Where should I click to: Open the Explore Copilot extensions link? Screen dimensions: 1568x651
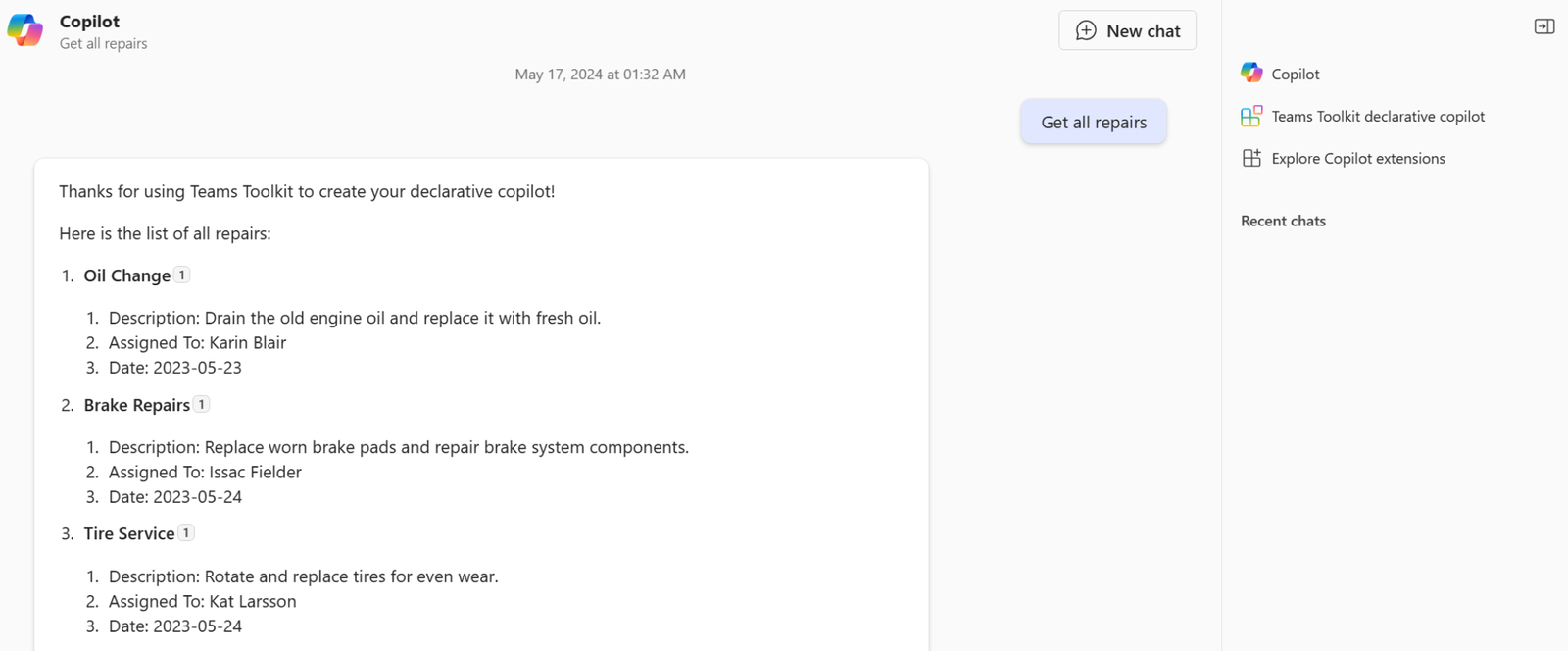tap(1357, 158)
